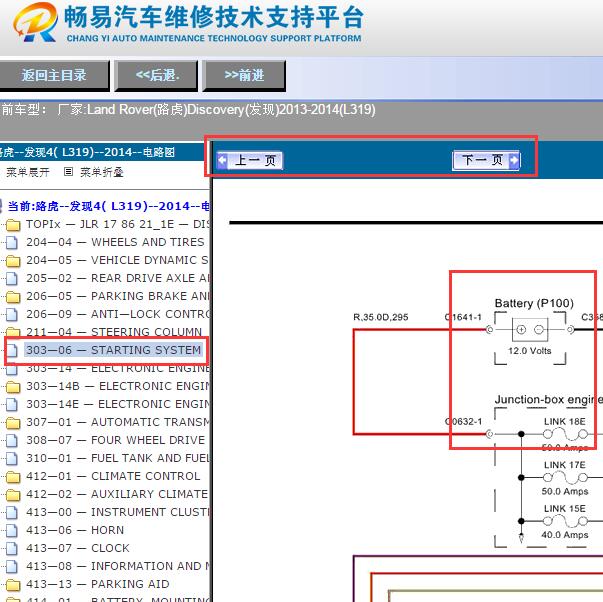Click page icon beside 205-02 Rear Drive Axle
Viewport: 603px width, 602px height.
[x=12, y=279]
